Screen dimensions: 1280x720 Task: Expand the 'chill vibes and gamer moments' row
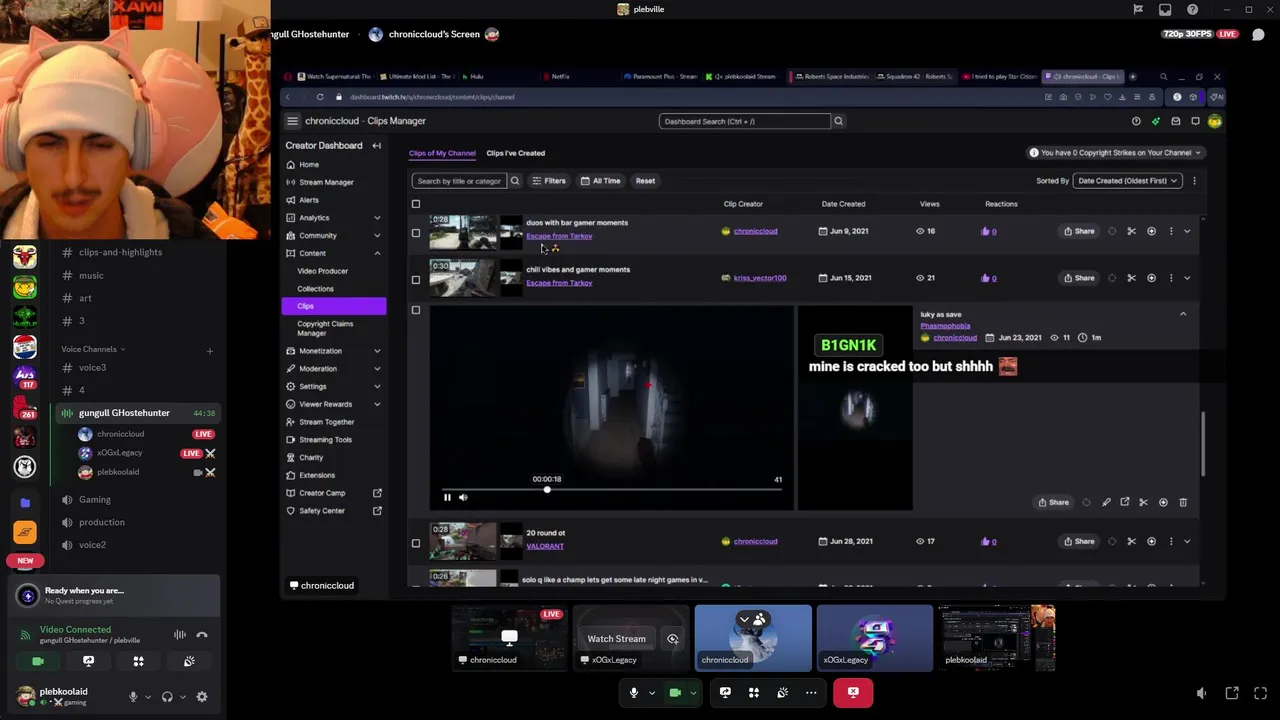[1187, 278]
